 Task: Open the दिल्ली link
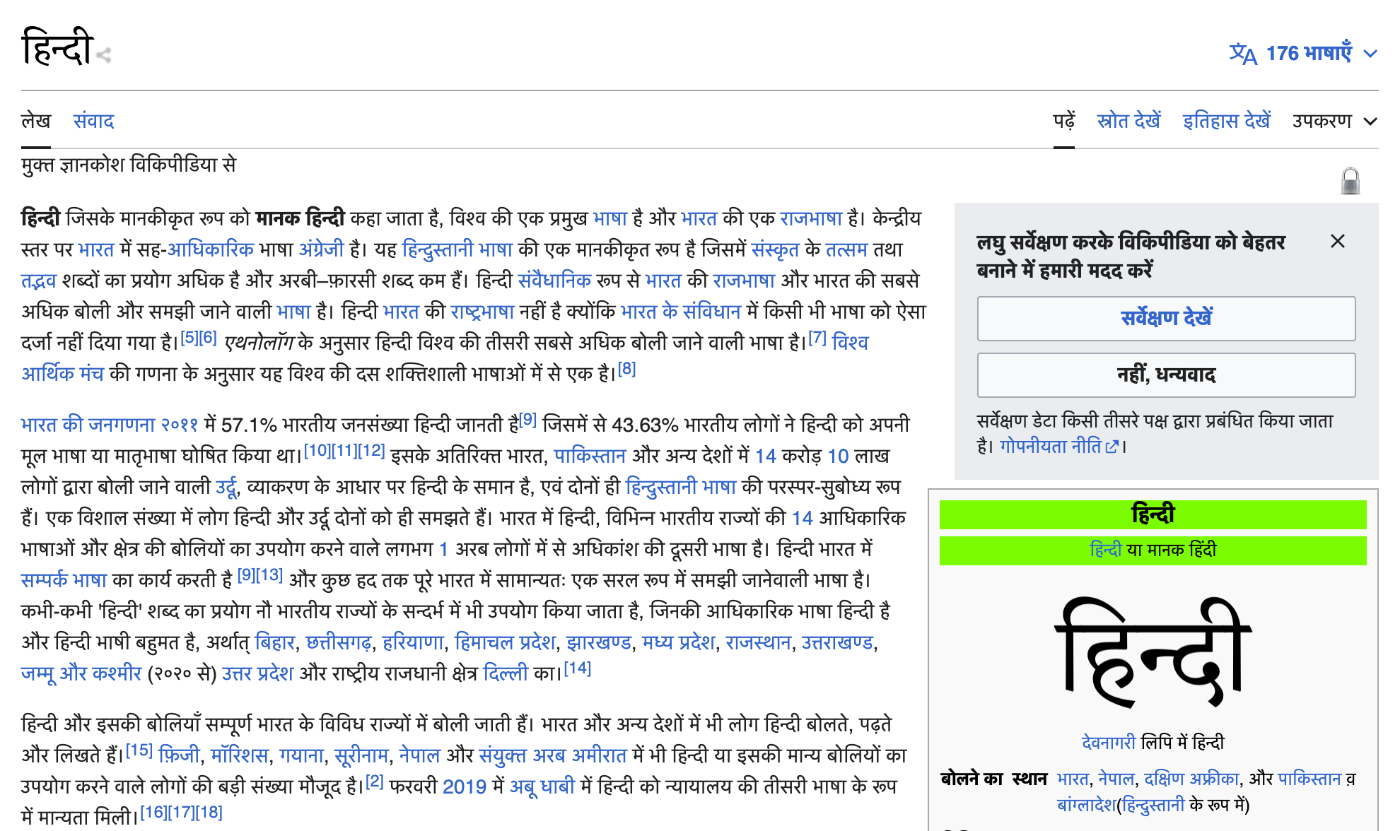pos(505,672)
